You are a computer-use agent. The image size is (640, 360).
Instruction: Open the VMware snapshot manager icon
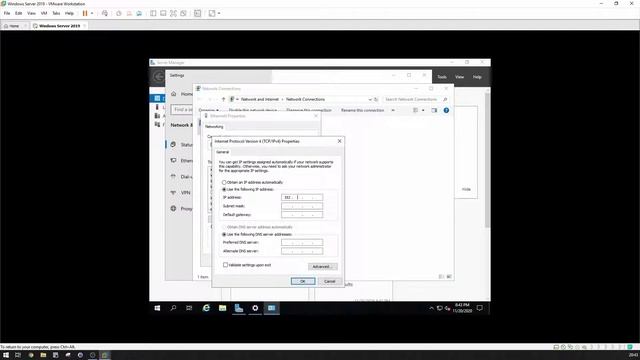pos(139,13)
